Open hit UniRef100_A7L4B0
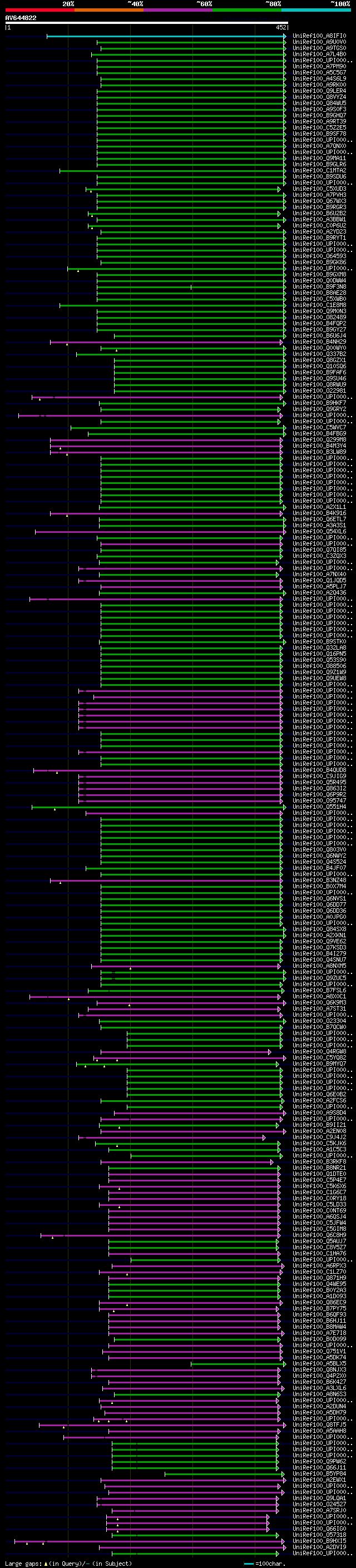 (x=319, y=54)
